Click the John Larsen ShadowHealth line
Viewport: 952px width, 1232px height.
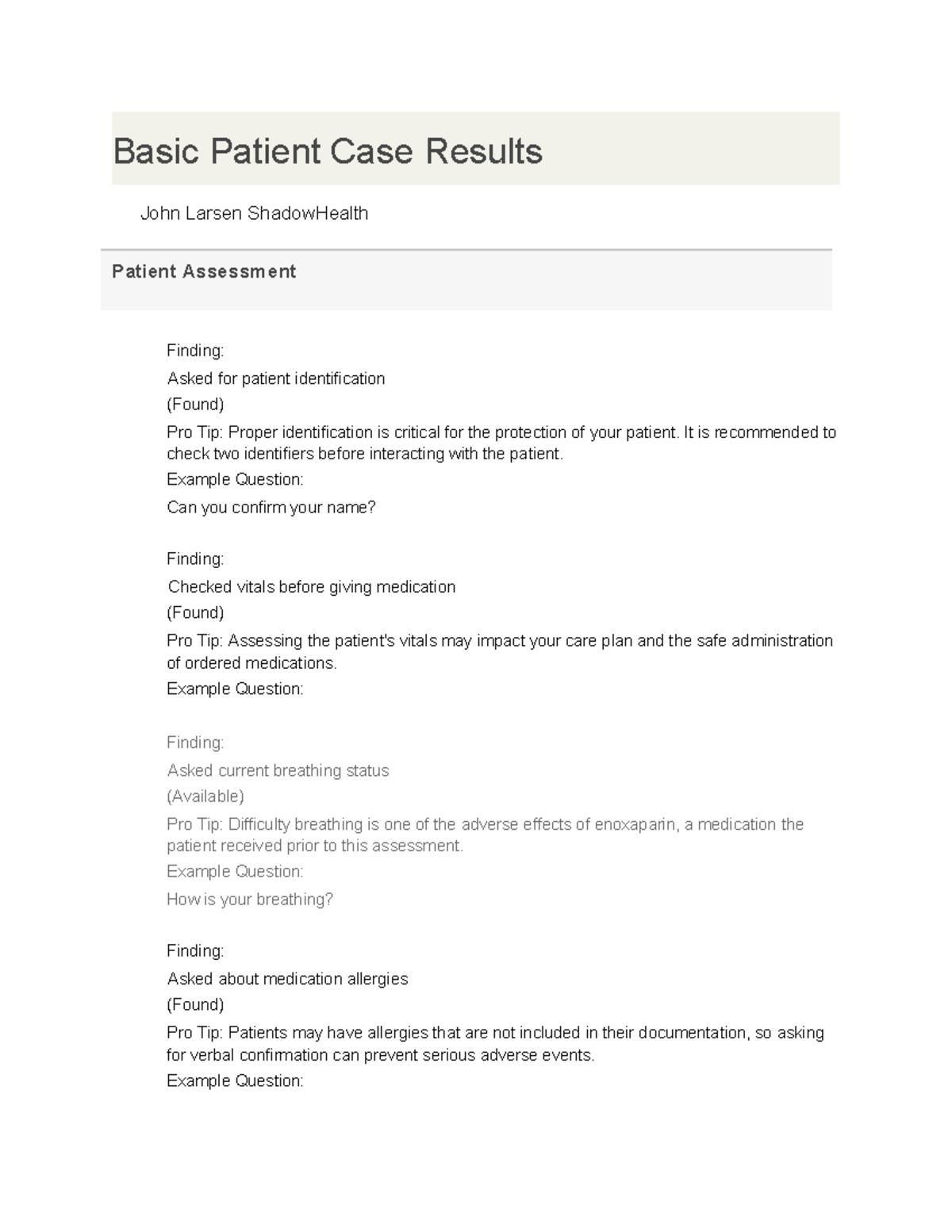[x=254, y=213]
